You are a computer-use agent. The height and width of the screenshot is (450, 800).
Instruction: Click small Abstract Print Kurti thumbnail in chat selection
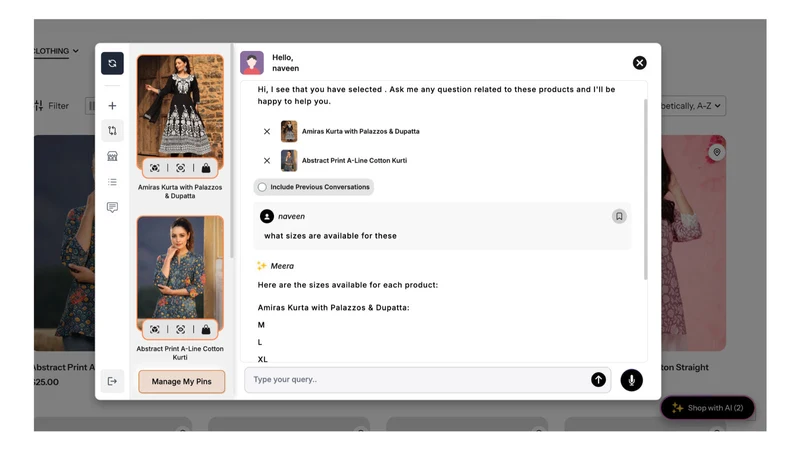click(x=289, y=160)
